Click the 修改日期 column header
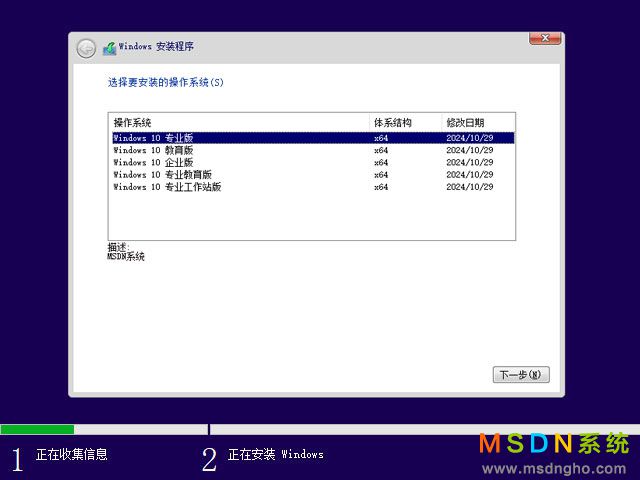The image size is (640, 480). [478, 122]
